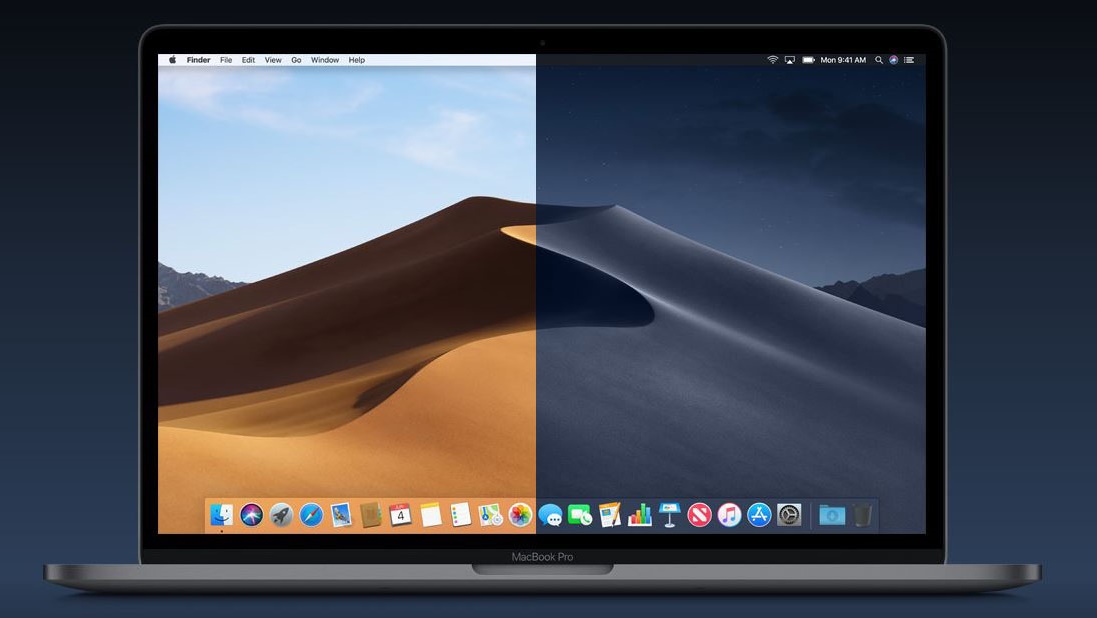Launch the Photos app from Dock
This screenshot has width=1097, height=618.
point(520,515)
